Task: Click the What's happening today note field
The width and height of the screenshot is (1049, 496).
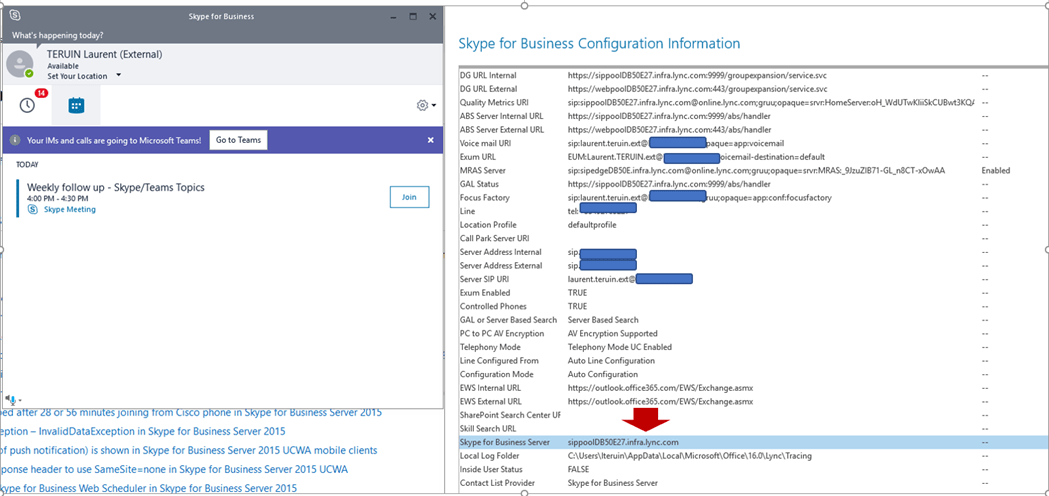Action: 60,35
